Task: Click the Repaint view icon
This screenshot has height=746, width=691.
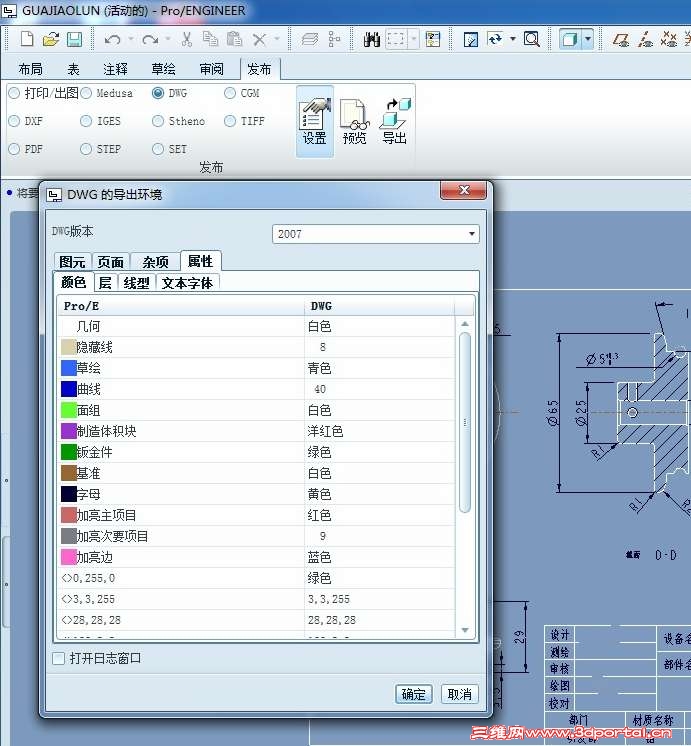Action: pyautogui.click(x=470, y=39)
